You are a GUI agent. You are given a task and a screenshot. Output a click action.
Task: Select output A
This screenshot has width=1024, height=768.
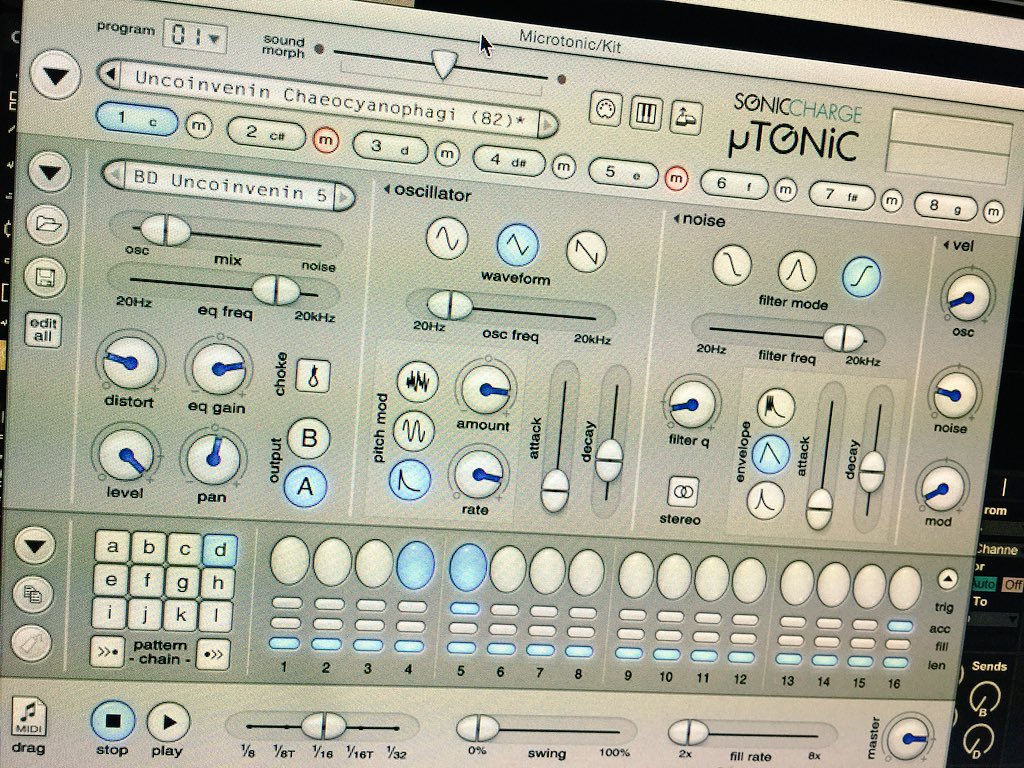tap(305, 486)
